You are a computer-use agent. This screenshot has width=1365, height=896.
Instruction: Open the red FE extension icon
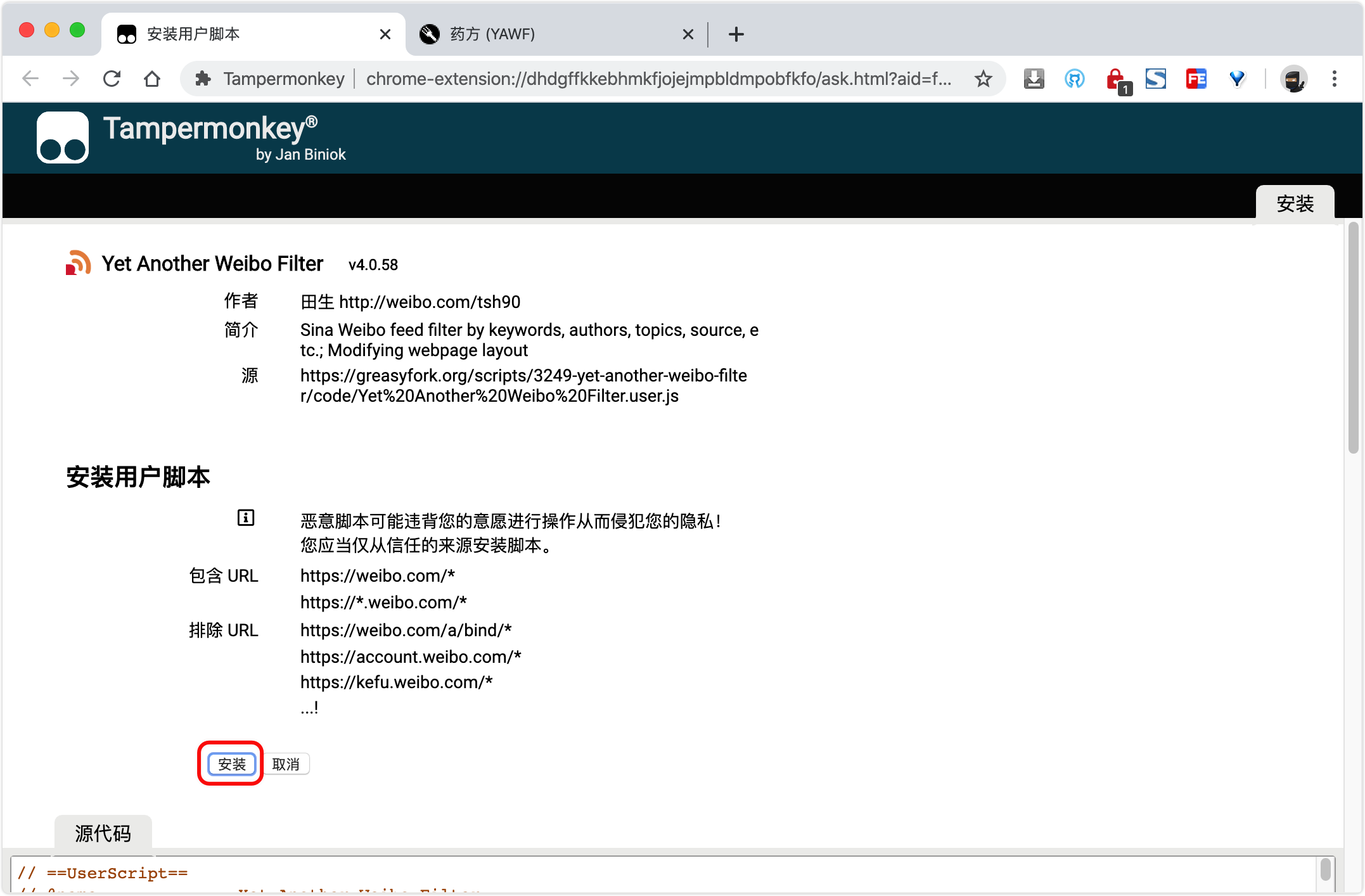click(x=1196, y=79)
